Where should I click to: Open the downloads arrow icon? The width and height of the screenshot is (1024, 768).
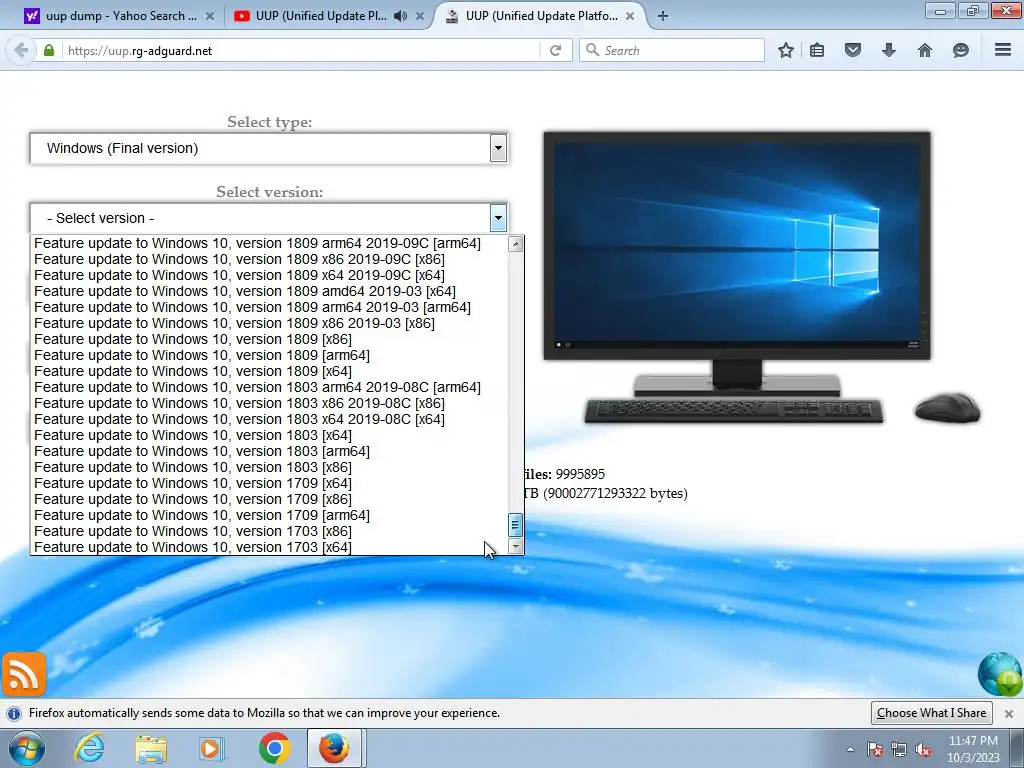pyautogui.click(x=889, y=50)
